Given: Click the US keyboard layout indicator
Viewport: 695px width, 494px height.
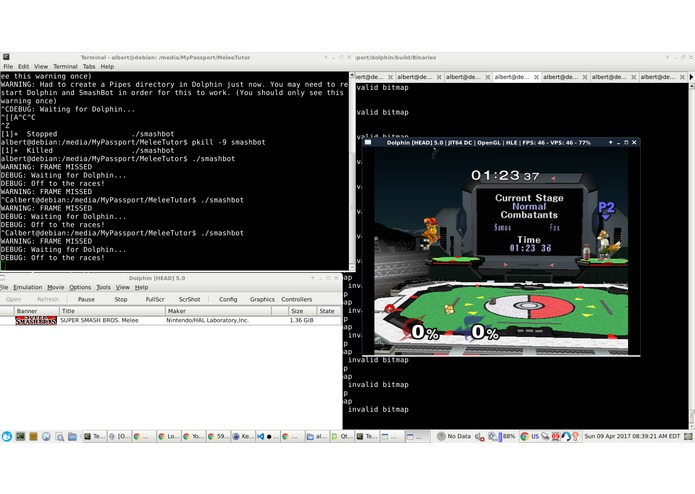Looking at the screenshot, I should click(x=535, y=436).
